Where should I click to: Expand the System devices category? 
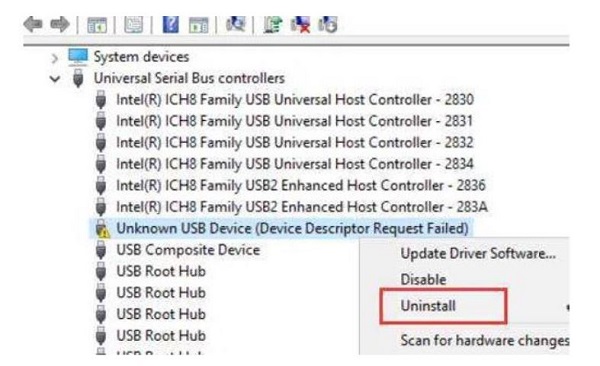click(55, 59)
